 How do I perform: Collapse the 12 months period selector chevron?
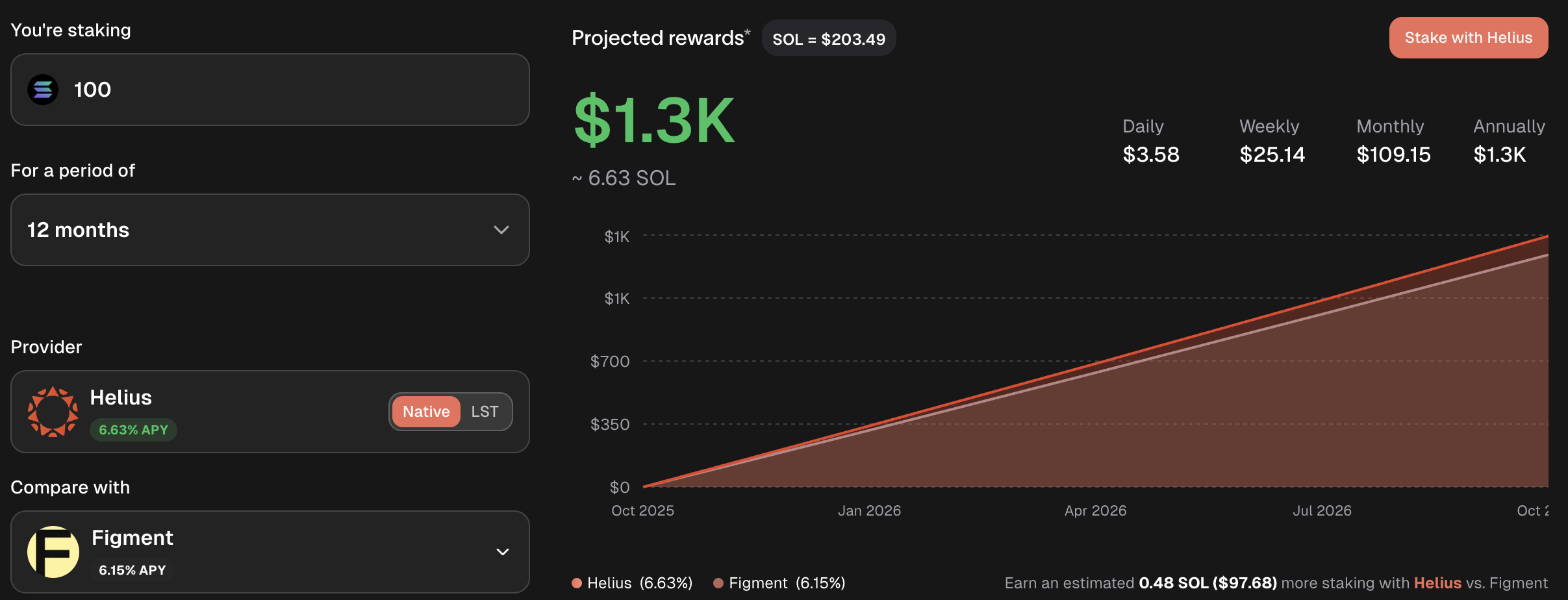500,230
